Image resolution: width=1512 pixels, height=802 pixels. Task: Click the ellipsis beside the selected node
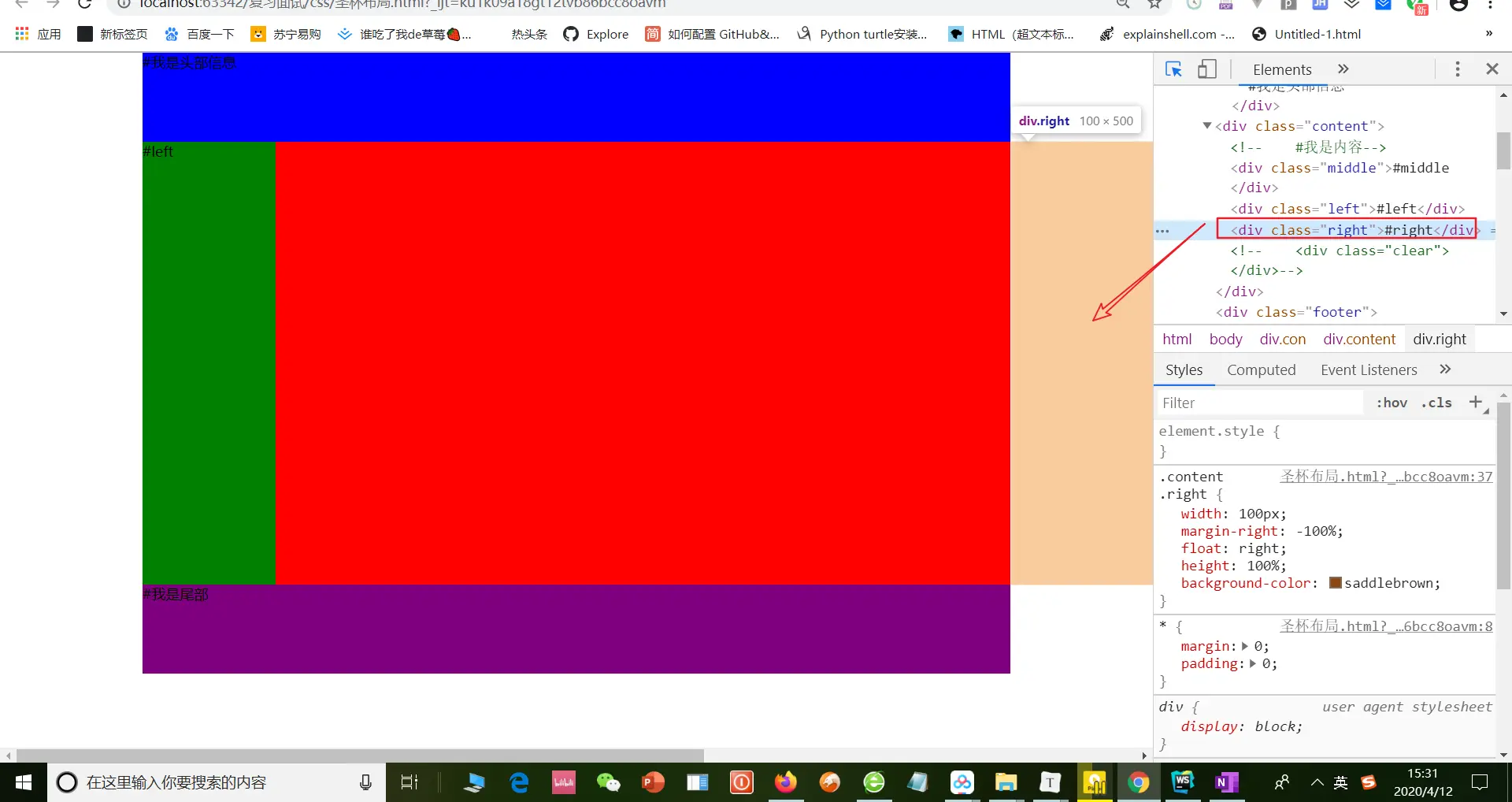[x=1162, y=231]
